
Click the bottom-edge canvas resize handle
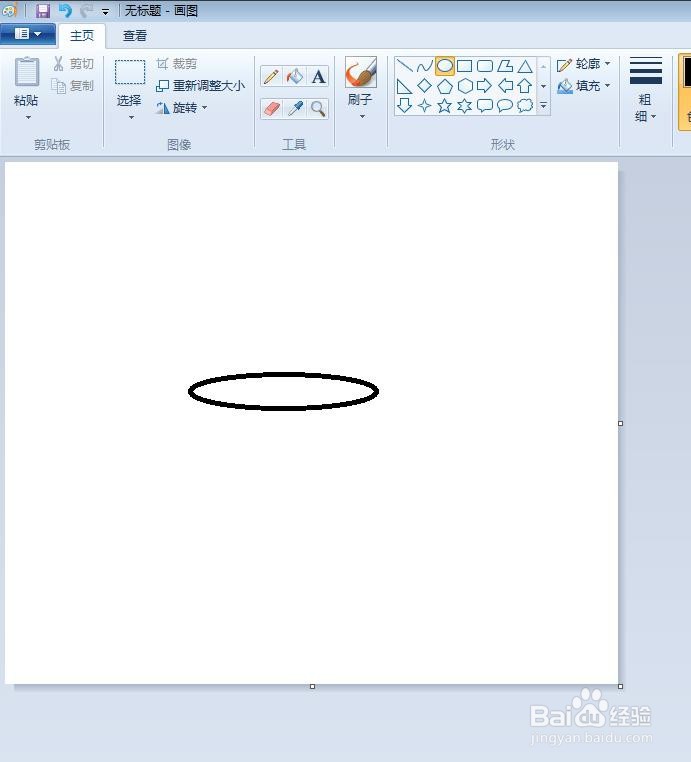312,686
